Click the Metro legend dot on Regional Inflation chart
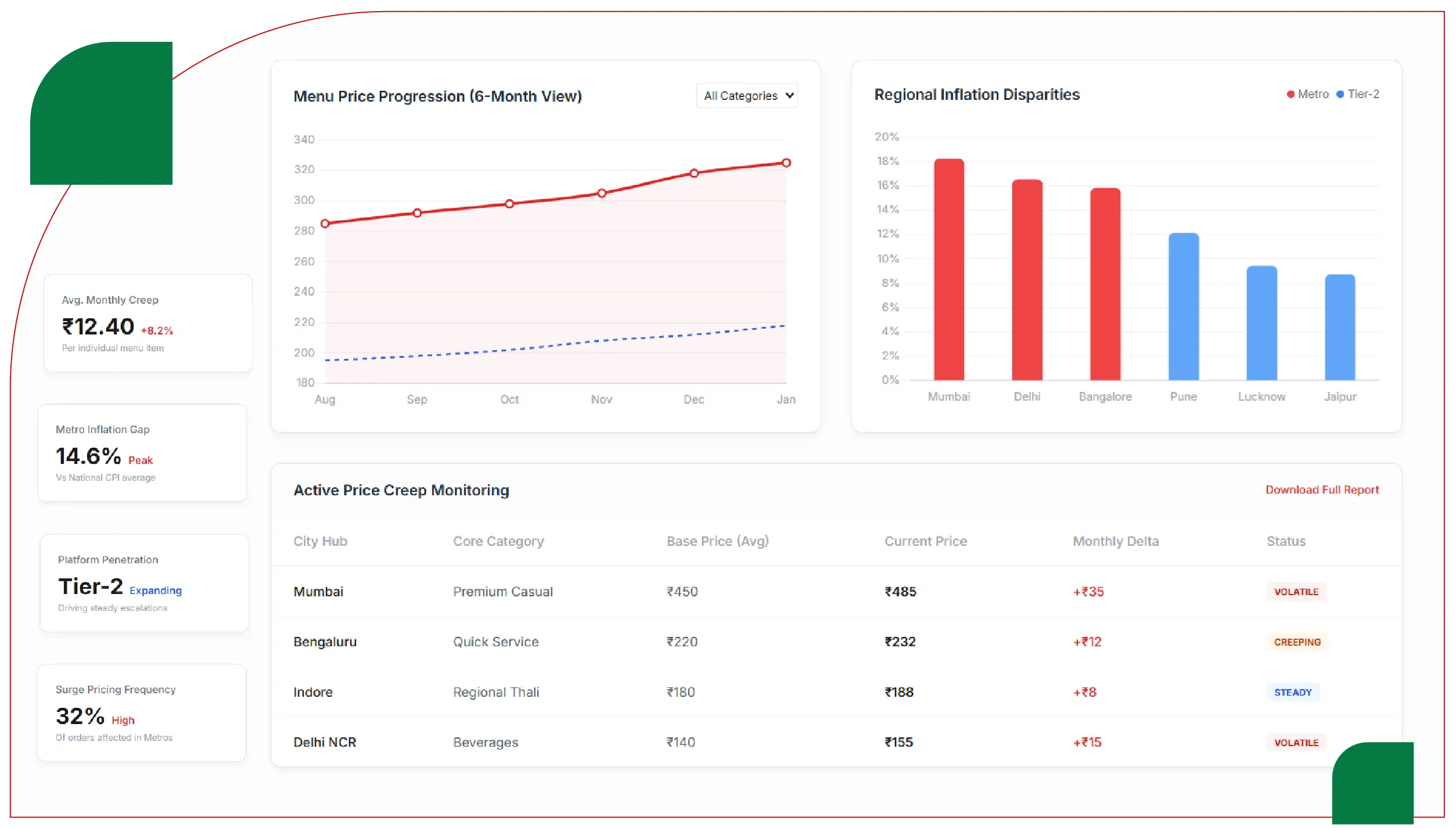1456x828 pixels. point(1289,93)
